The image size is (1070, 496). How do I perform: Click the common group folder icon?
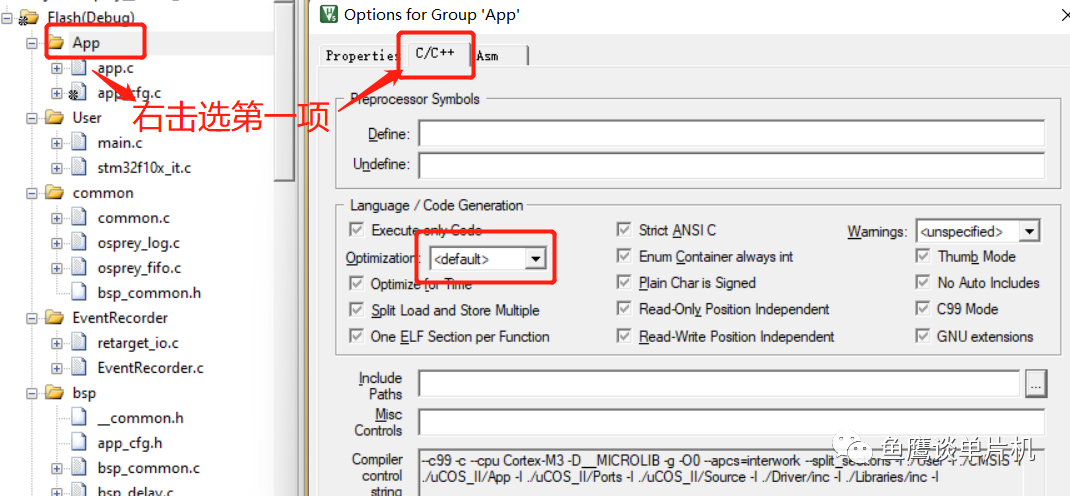tap(55, 193)
